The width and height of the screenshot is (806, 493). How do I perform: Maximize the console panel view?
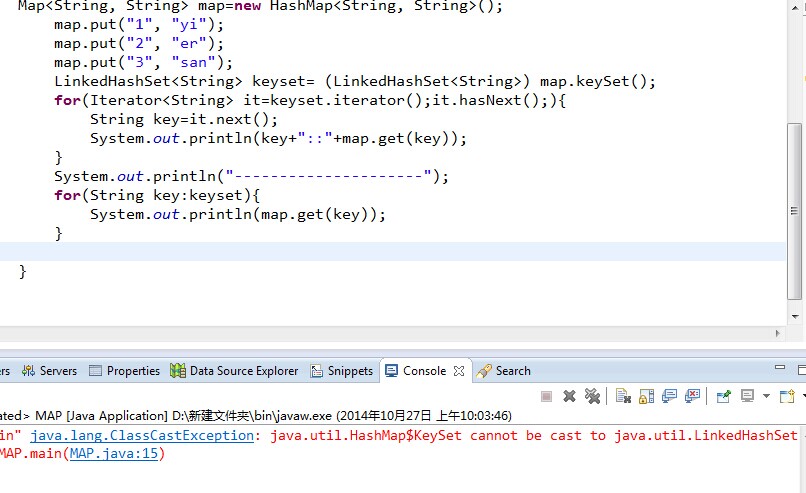(802, 370)
